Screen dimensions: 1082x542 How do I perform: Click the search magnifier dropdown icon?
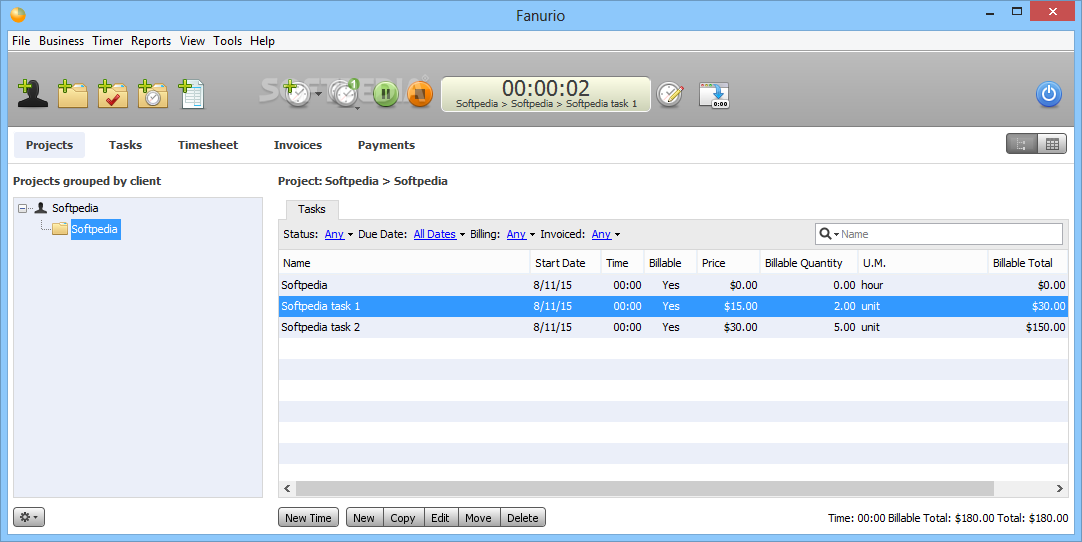pyautogui.click(x=829, y=234)
